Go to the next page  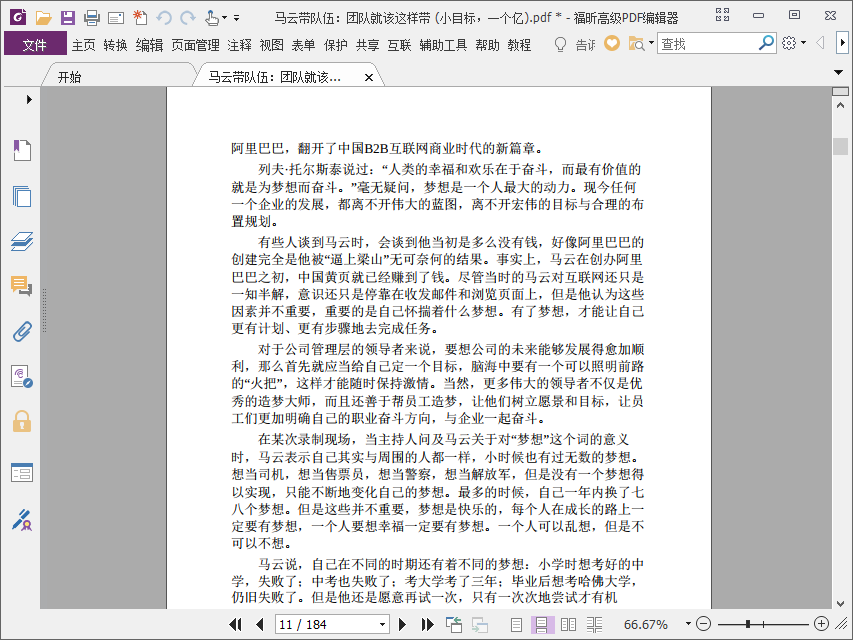pos(403,624)
